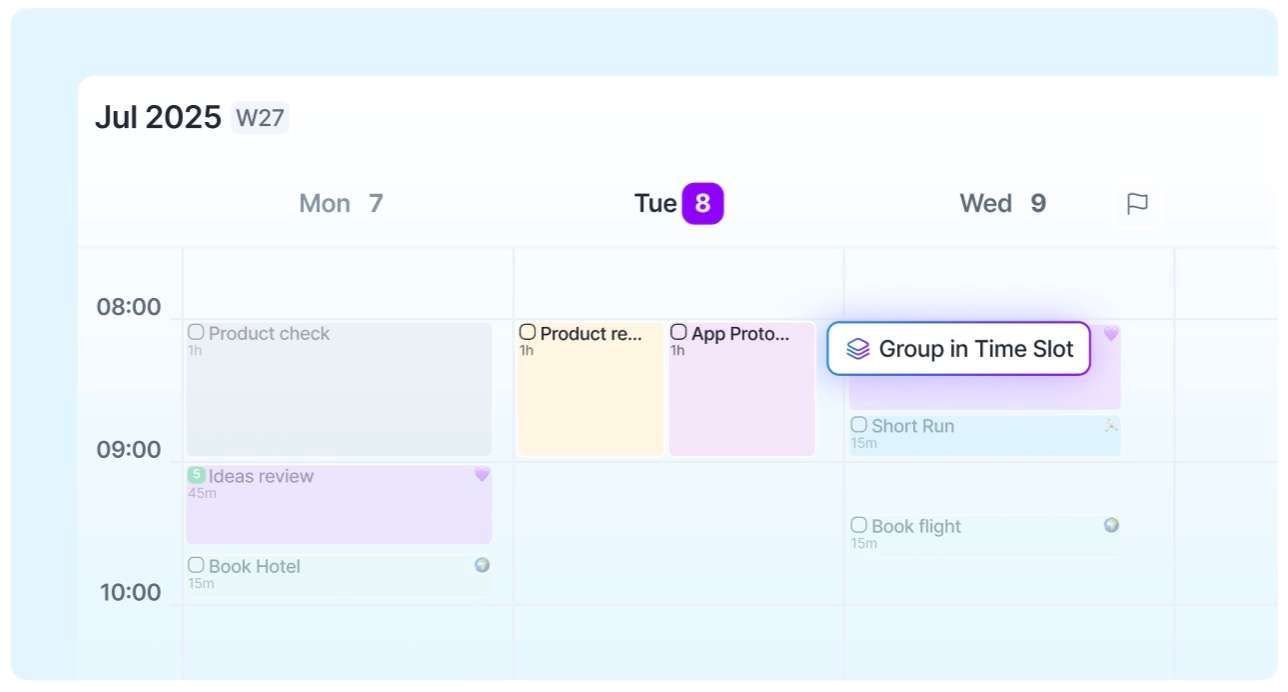Click the globe icon on Book flight task
The height and width of the screenshot is (692, 1288).
click(1111, 525)
